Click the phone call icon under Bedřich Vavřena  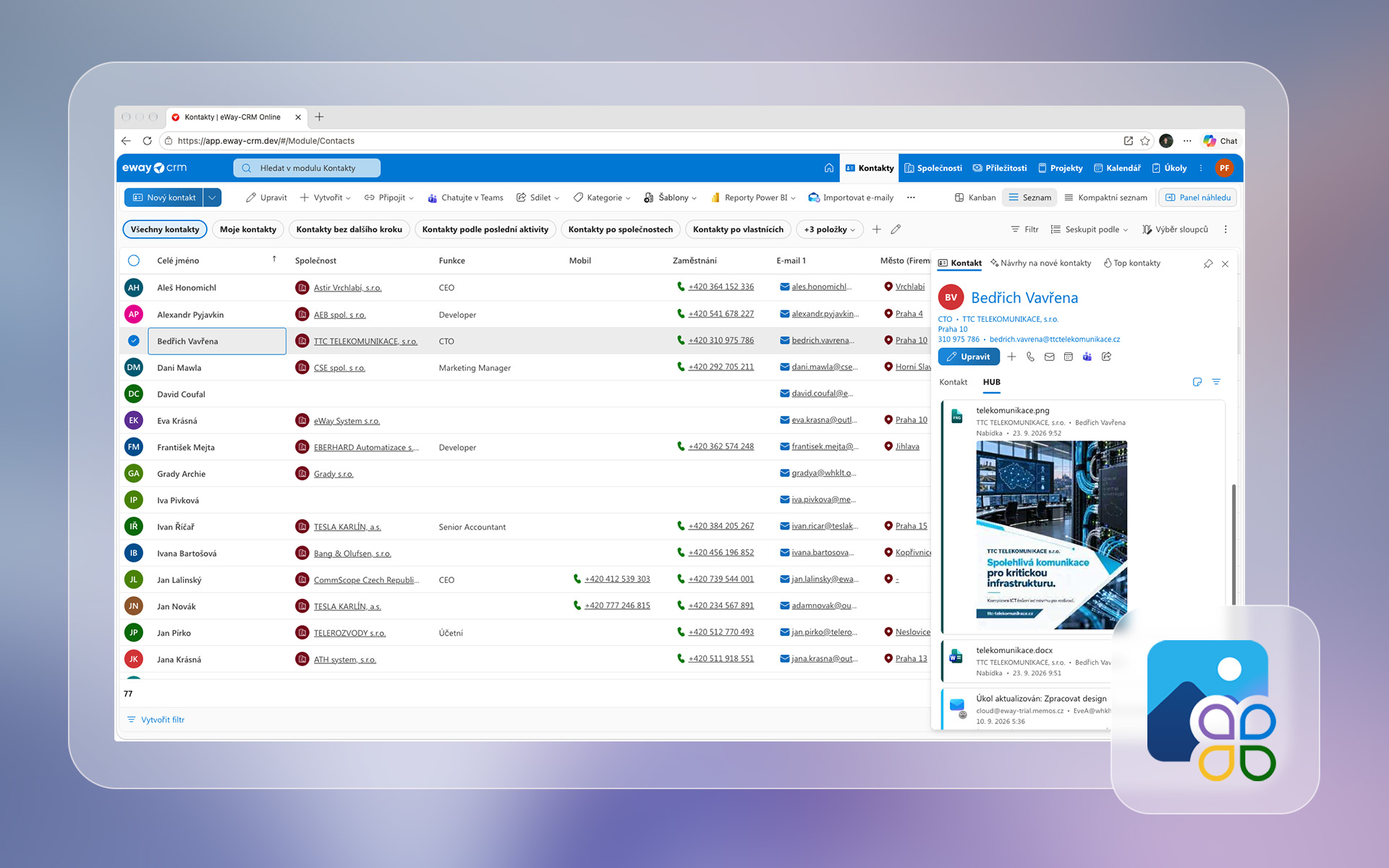1030,357
